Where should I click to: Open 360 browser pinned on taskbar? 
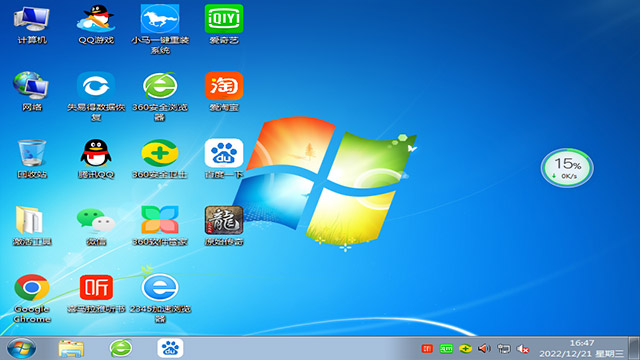pyautogui.click(x=121, y=349)
